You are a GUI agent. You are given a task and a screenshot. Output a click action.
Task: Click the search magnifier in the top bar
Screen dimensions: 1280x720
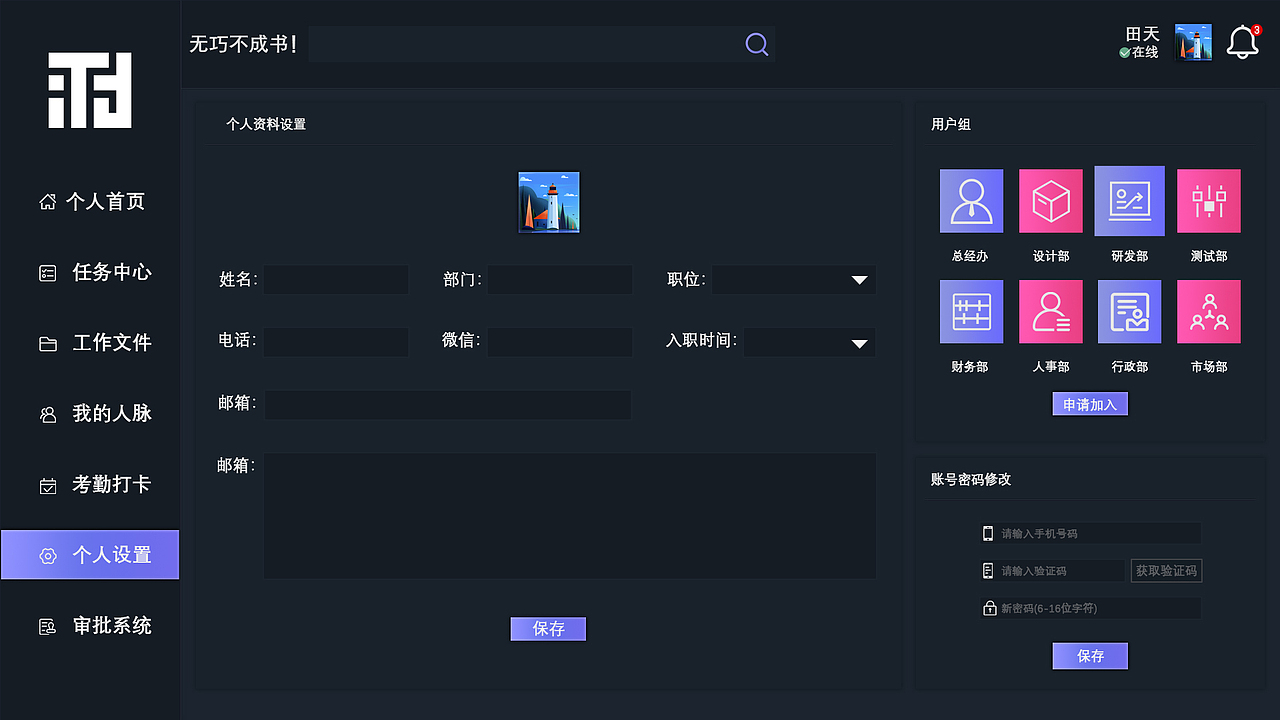point(756,44)
